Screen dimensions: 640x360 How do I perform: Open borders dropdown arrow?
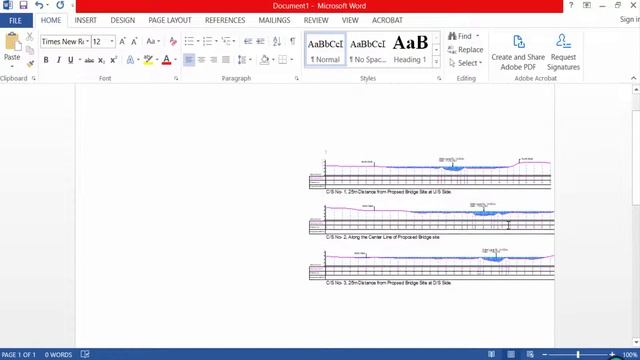pyautogui.click(x=292, y=60)
